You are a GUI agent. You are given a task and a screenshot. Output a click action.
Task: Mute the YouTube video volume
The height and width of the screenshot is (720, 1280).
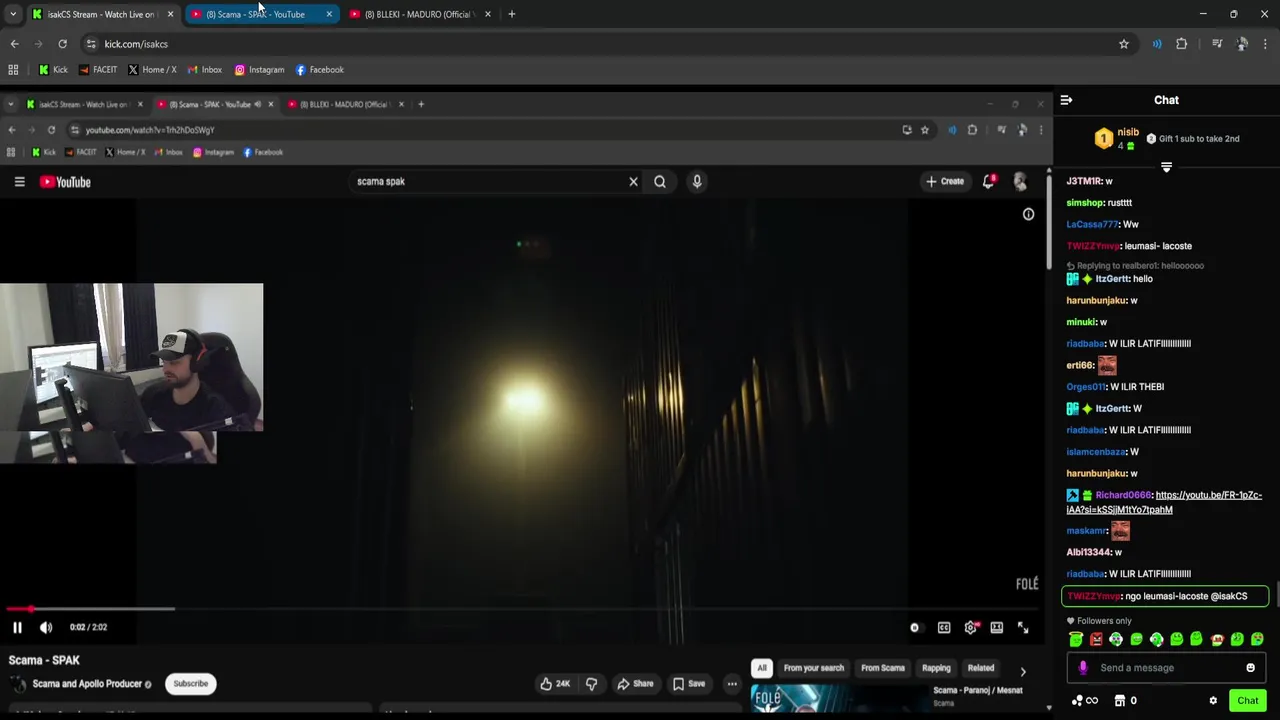[46, 627]
